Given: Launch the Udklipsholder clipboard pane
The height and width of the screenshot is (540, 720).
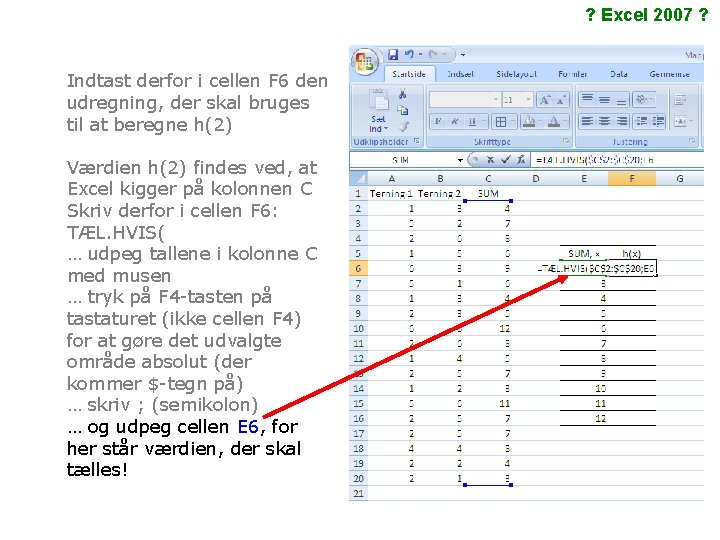Looking at the screenshot, I should pos(416,141).
